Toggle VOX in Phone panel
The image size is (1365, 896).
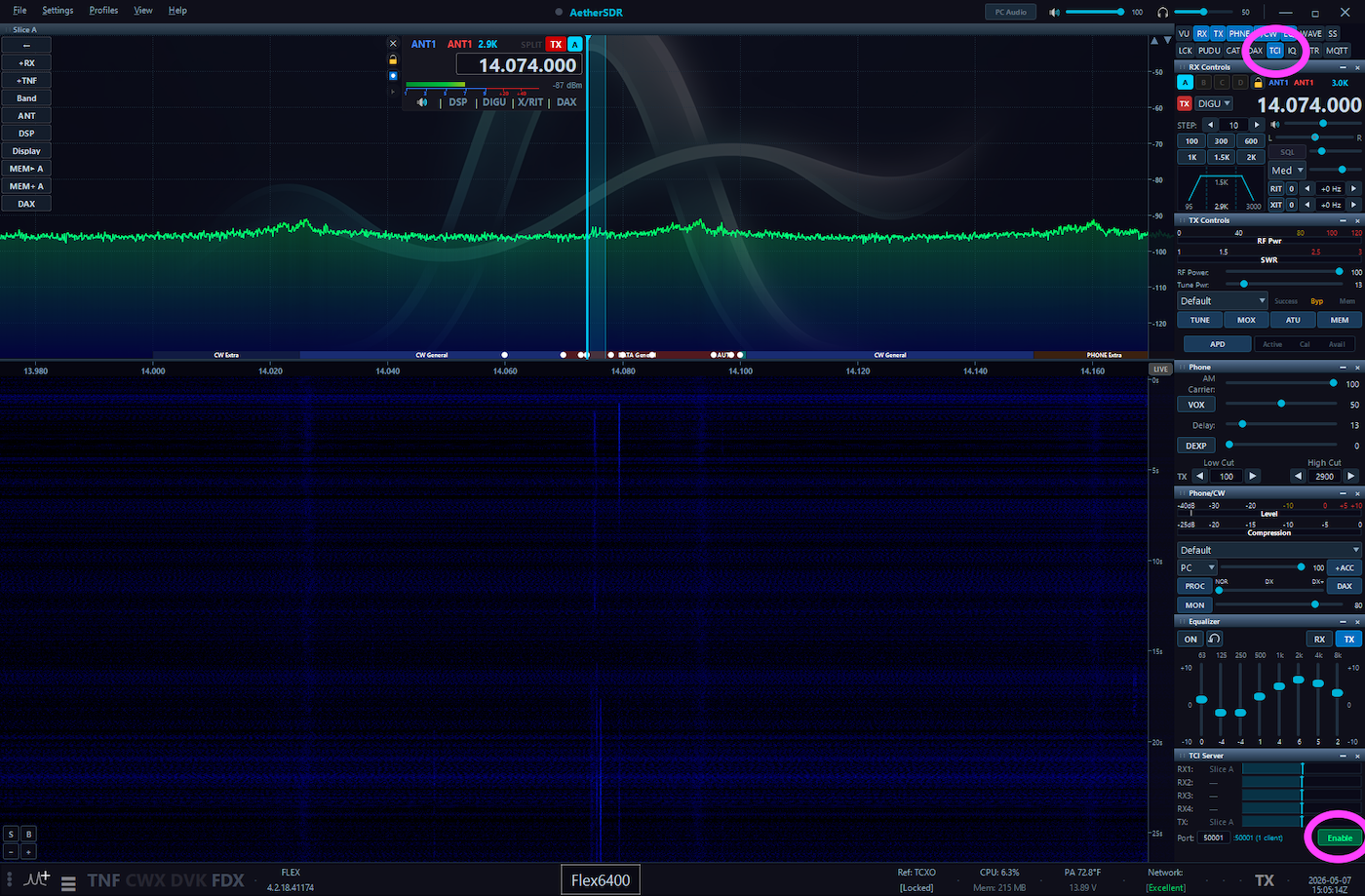click(x=1196, y=405)
